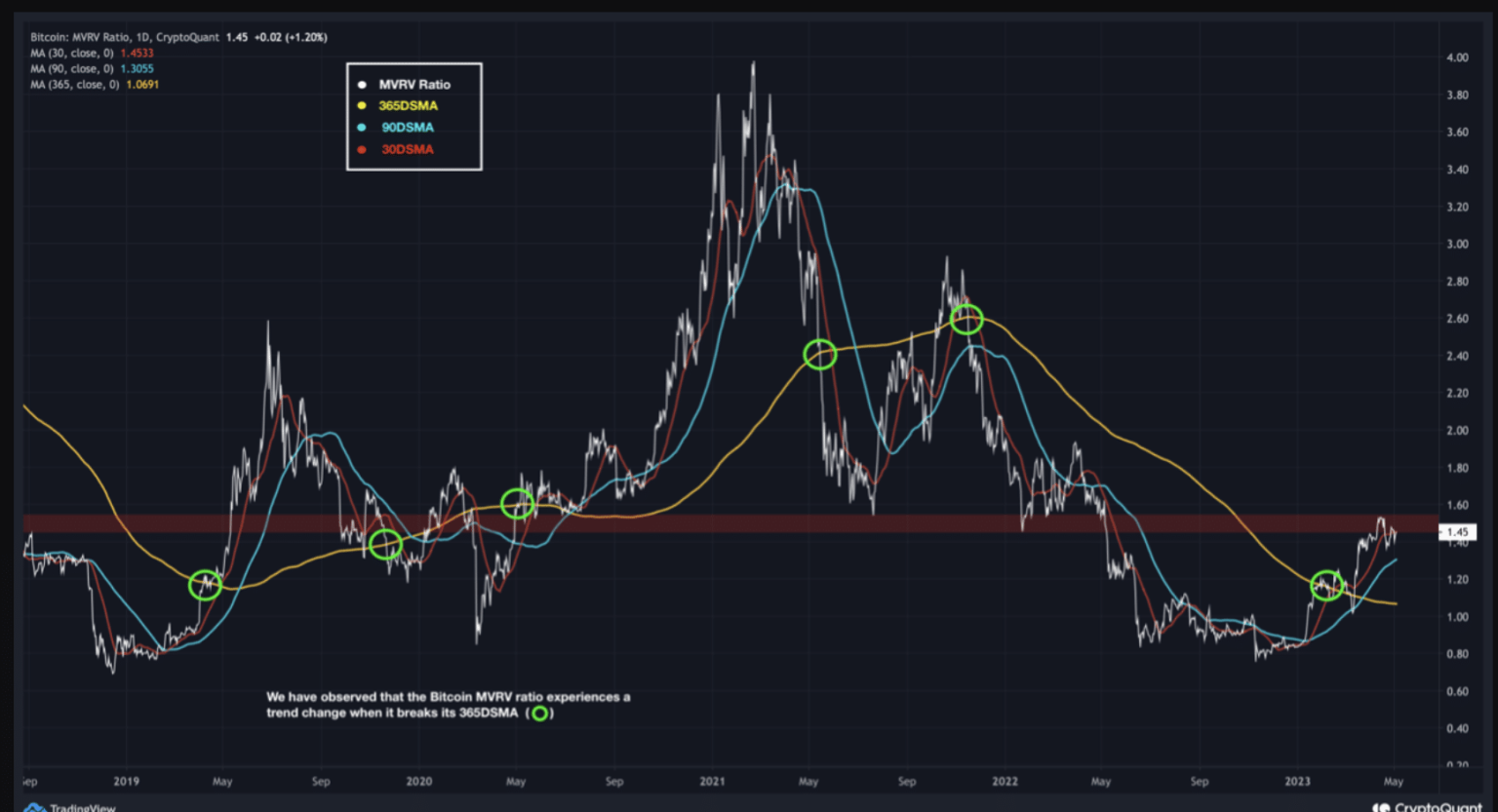Click the red dot icon beside 30DSMA legend entry
This screenshot has height=812, width=1498.
coord(362,149)
